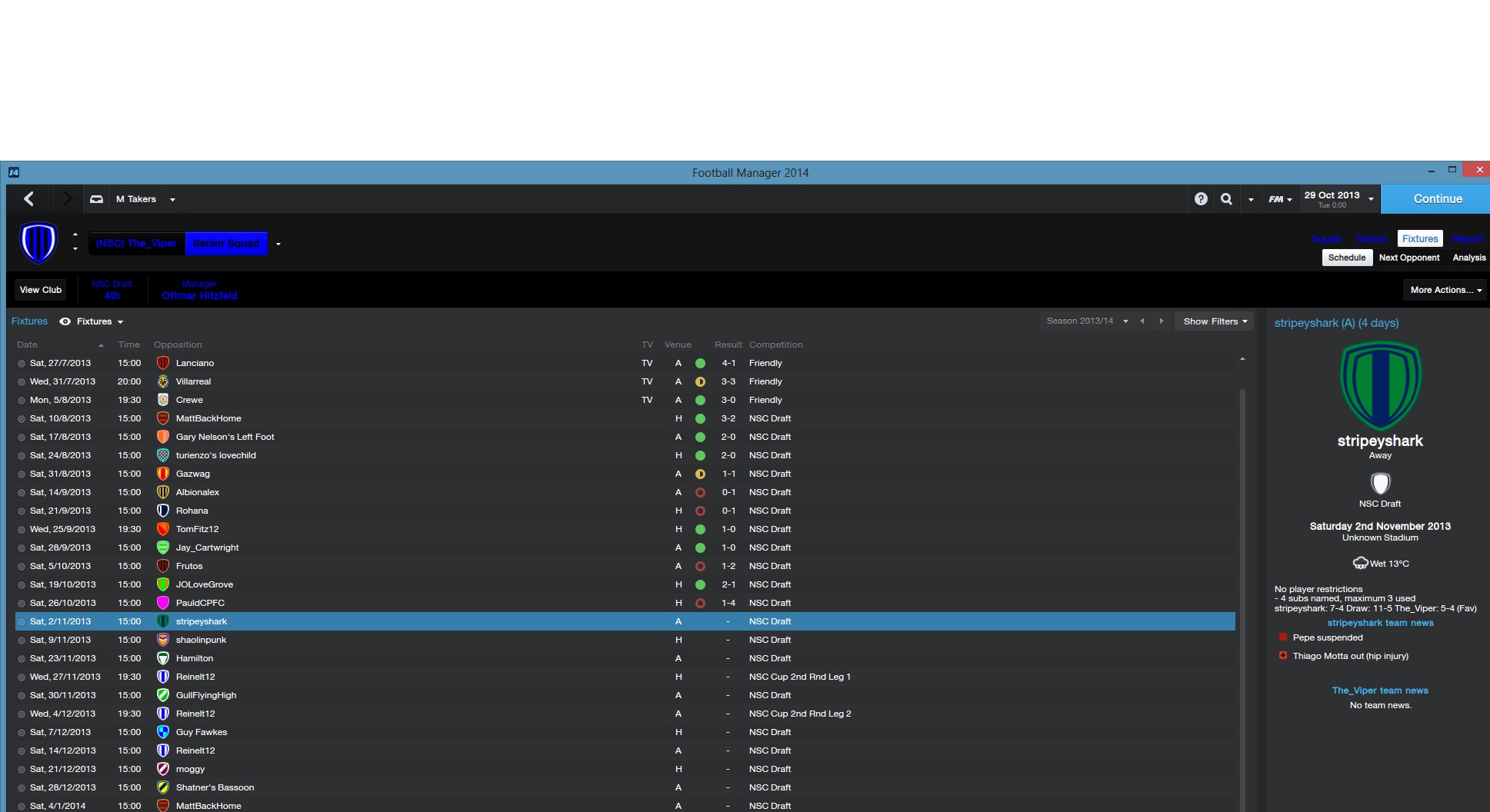Toggle the Fixtures view eye icon
This screenshot has width=1490, height=812.
pos(65,321)
